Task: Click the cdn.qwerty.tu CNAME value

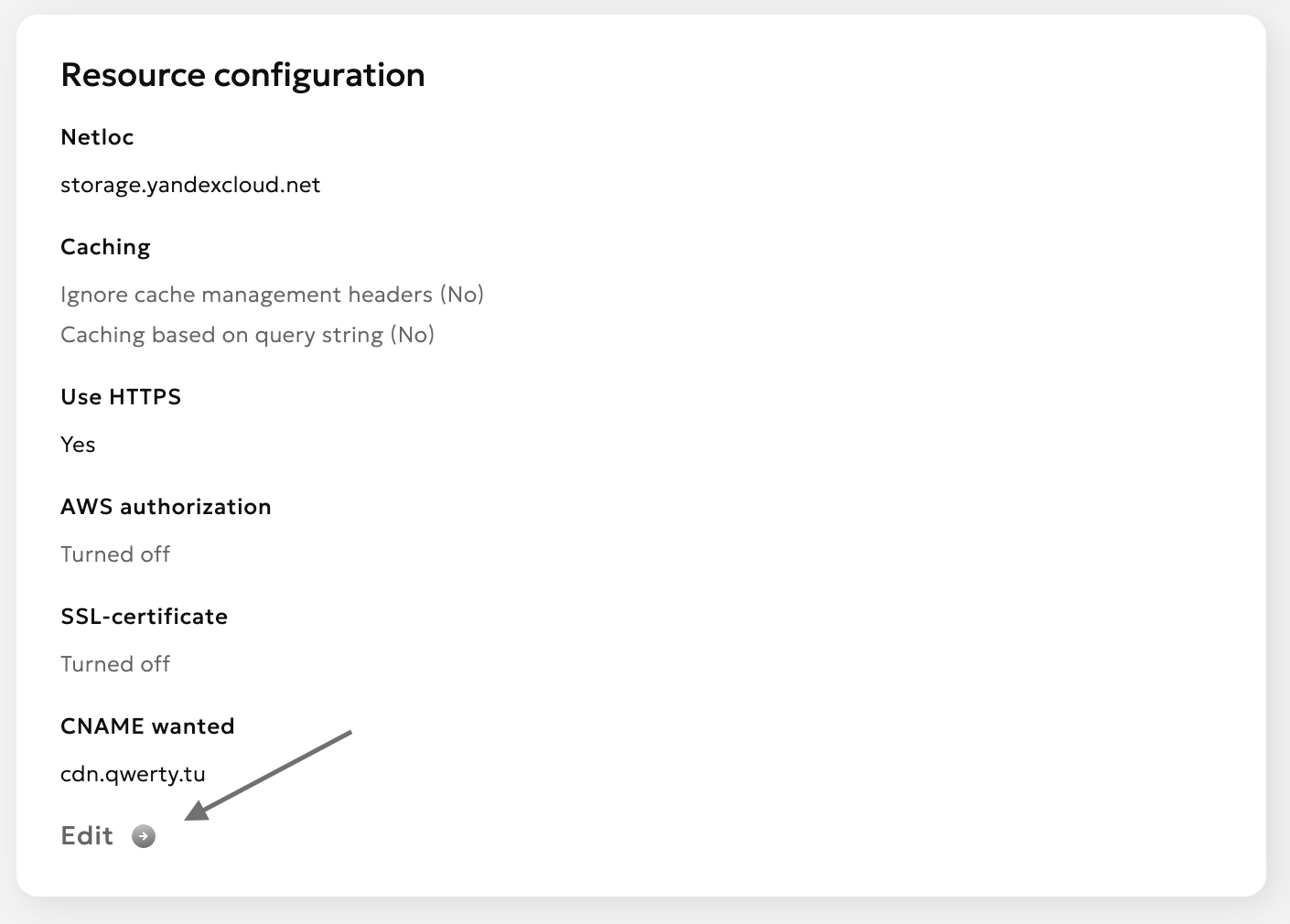Action: coord(133,774)
